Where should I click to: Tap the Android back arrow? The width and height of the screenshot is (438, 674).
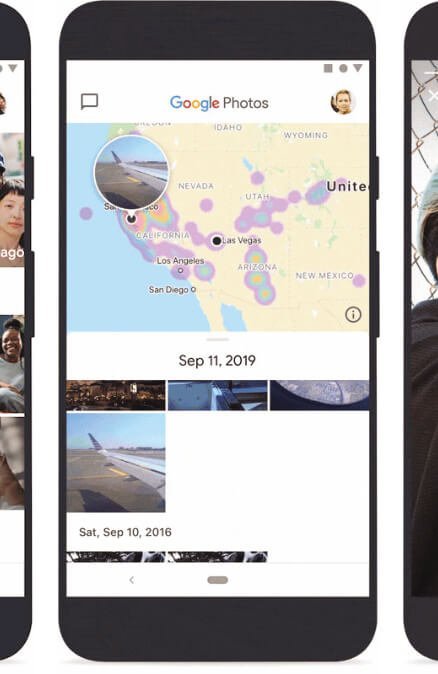click(132, 580)
